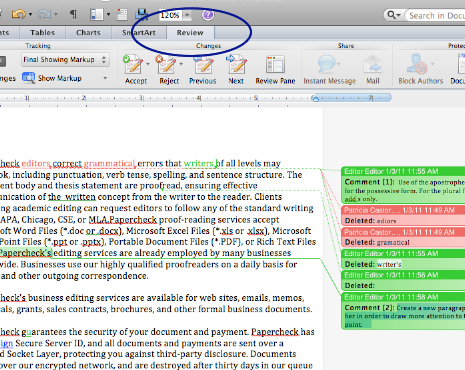Toggle the Sidebar icon in toolbar

(97, 14)
